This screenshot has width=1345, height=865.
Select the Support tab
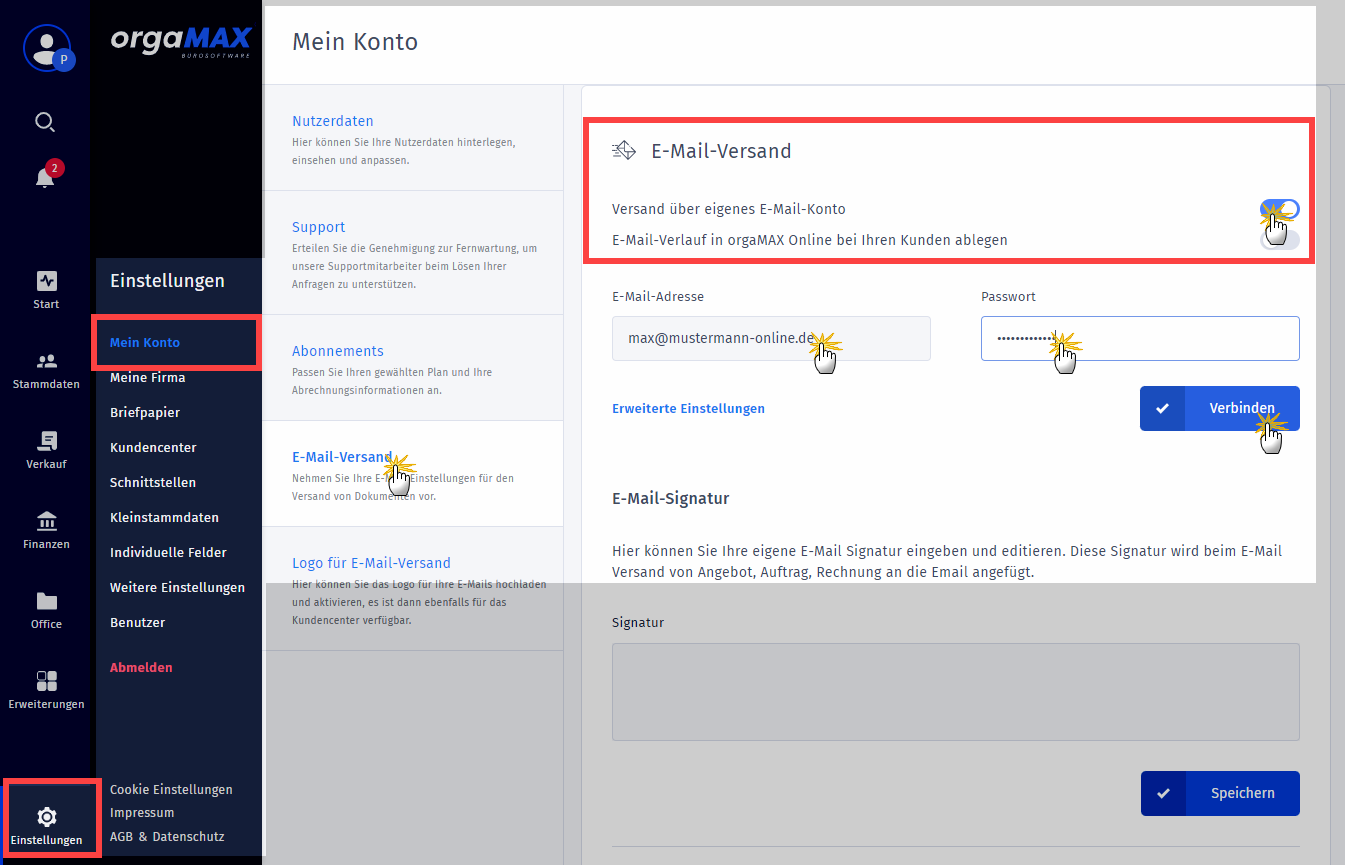point(413,253)
